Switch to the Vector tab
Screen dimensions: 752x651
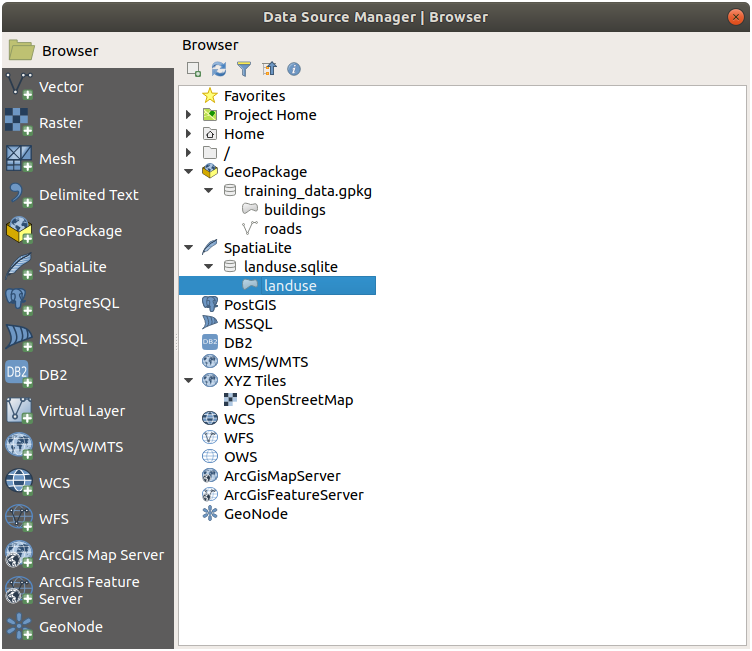click(x=61, y=87)
